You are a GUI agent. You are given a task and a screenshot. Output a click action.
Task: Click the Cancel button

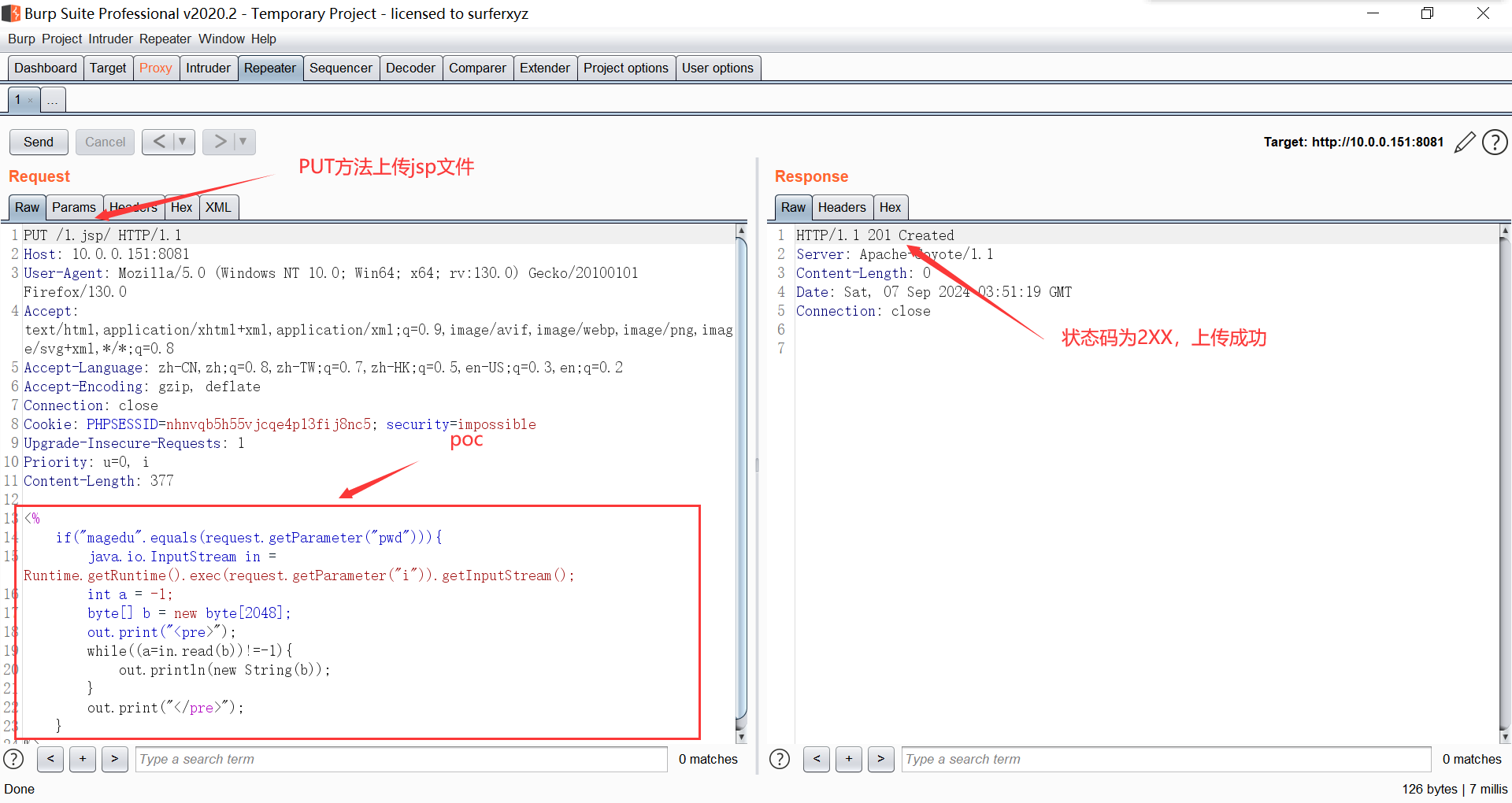(105, 142)
